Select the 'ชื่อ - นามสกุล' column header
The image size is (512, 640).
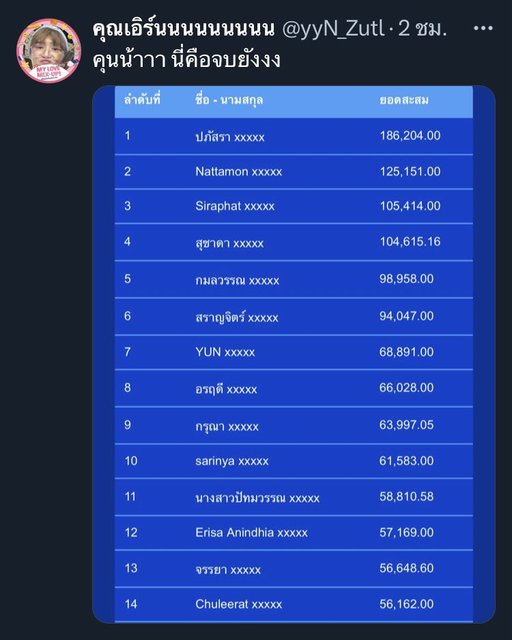pos(229,100)
